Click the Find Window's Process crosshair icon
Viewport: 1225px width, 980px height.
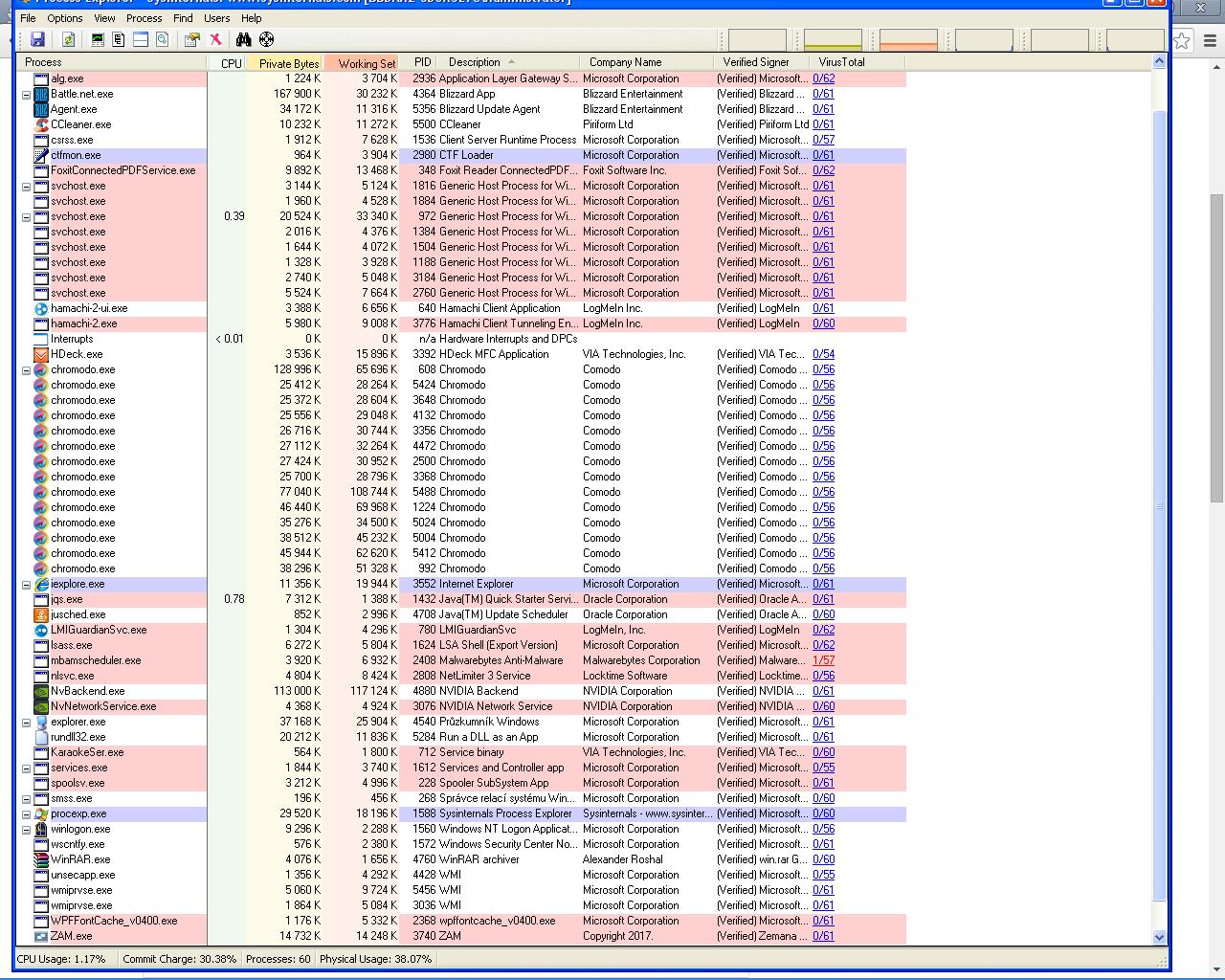click(267, 39)
